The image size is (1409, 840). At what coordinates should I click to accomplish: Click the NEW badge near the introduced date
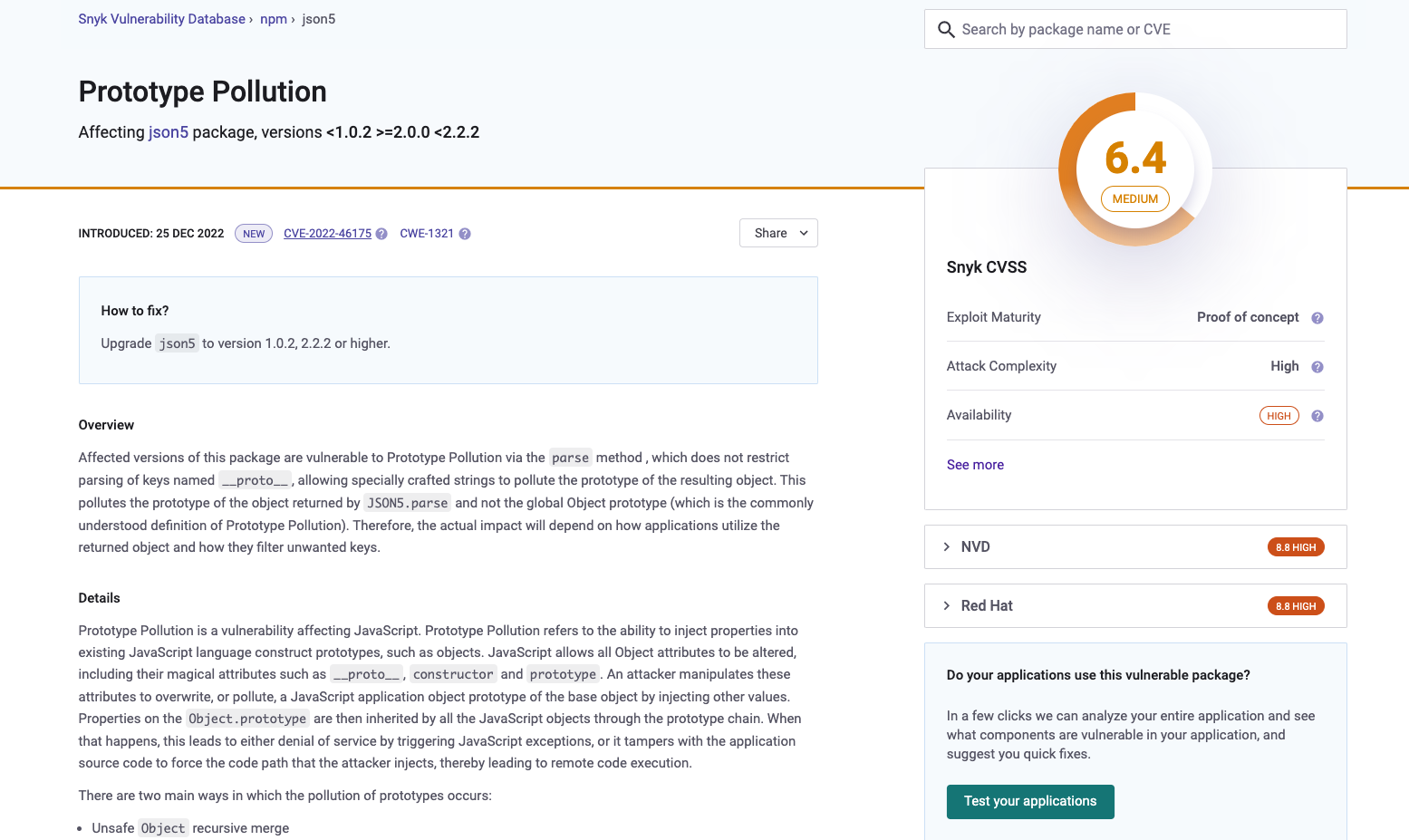coord(253,233)
